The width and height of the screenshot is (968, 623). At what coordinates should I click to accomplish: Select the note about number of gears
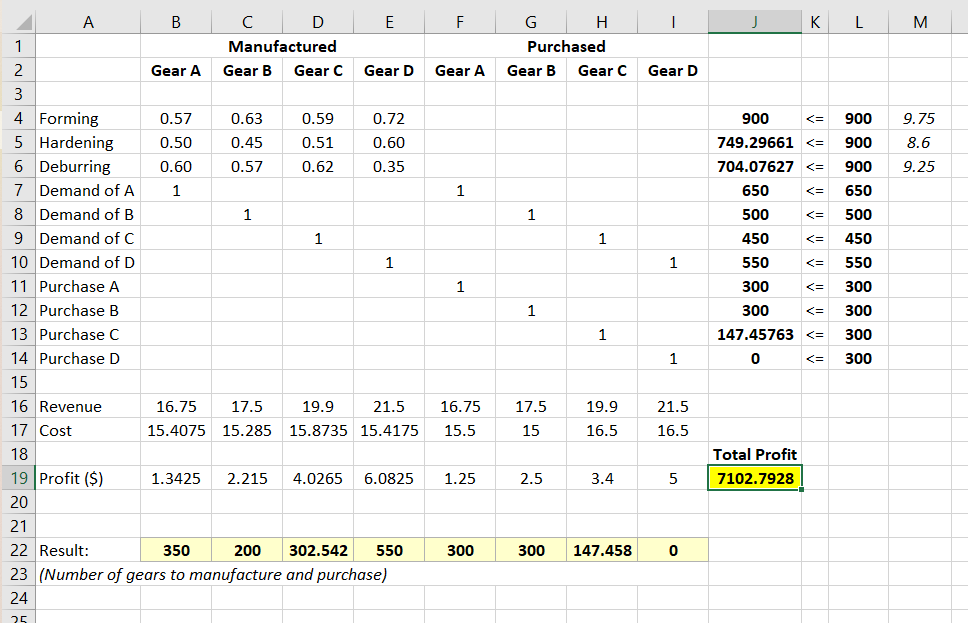click(x=212, y=574)
